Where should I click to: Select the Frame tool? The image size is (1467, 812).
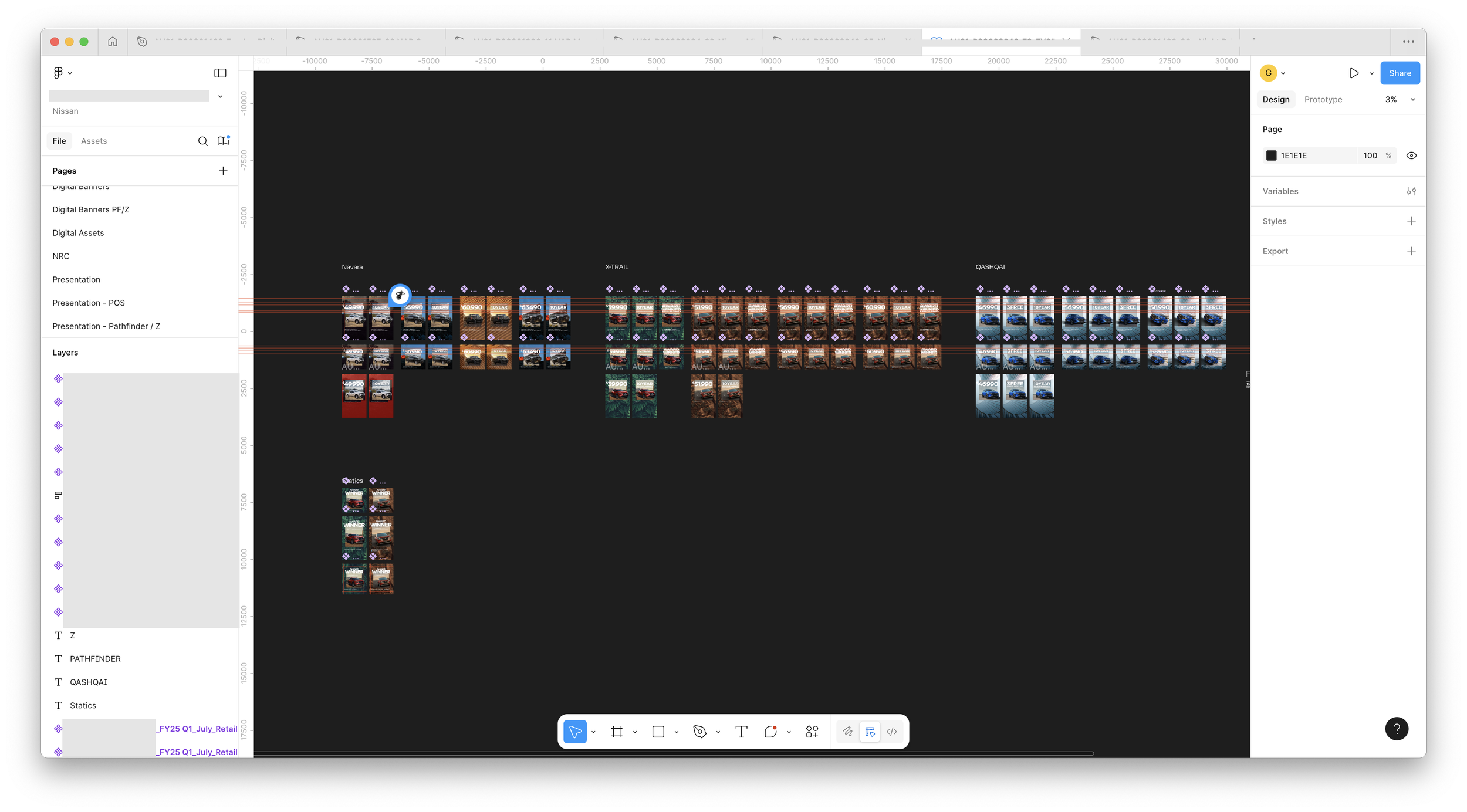click(617, 732)
